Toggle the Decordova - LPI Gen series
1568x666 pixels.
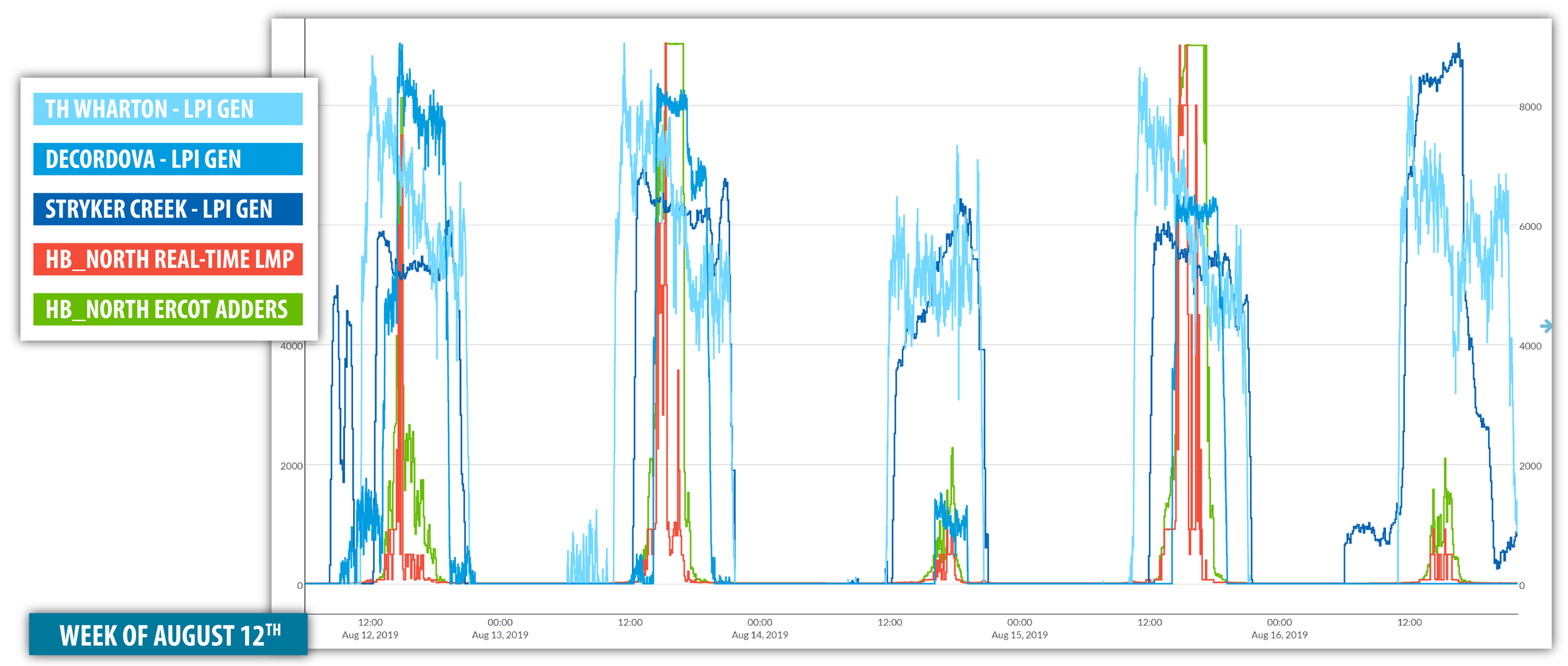click(167, 159)
